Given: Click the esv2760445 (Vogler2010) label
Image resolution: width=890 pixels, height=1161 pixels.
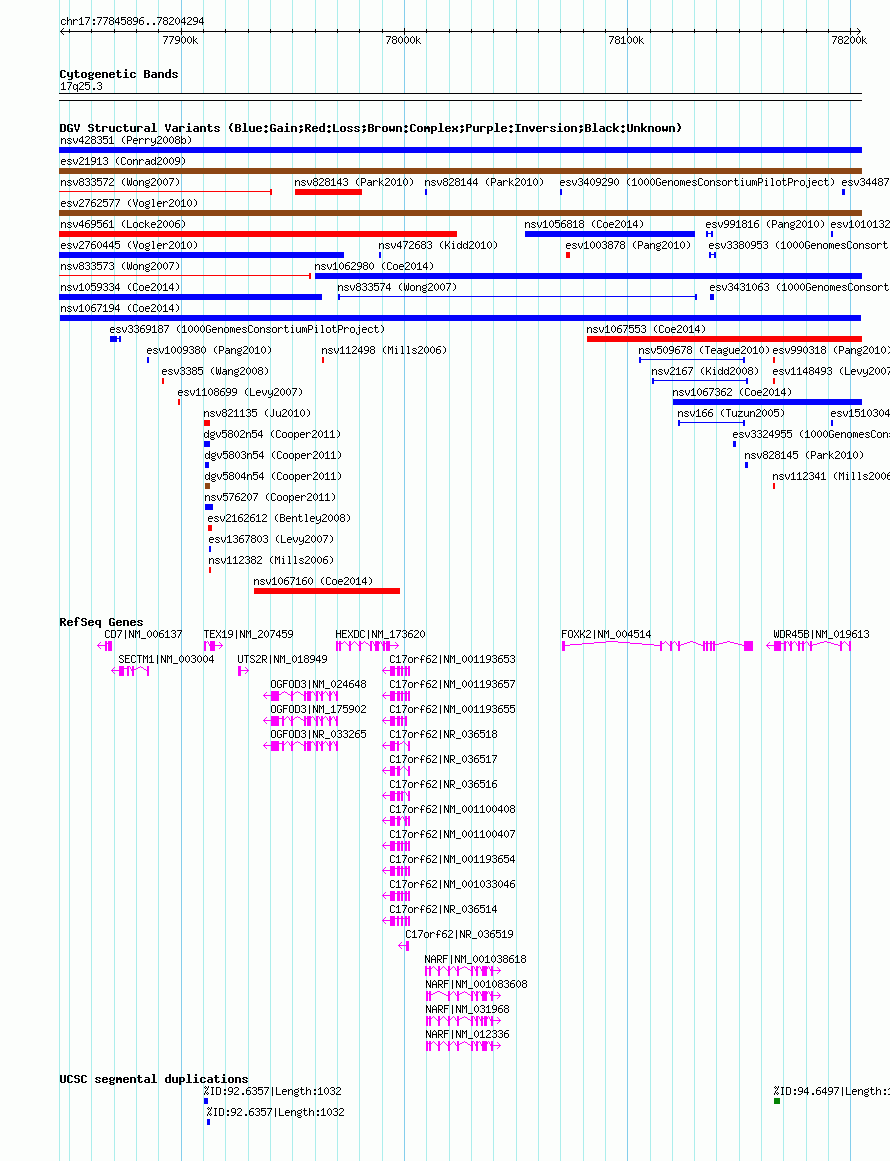Looking at the screenshot, I should click(x=129, y=245).
